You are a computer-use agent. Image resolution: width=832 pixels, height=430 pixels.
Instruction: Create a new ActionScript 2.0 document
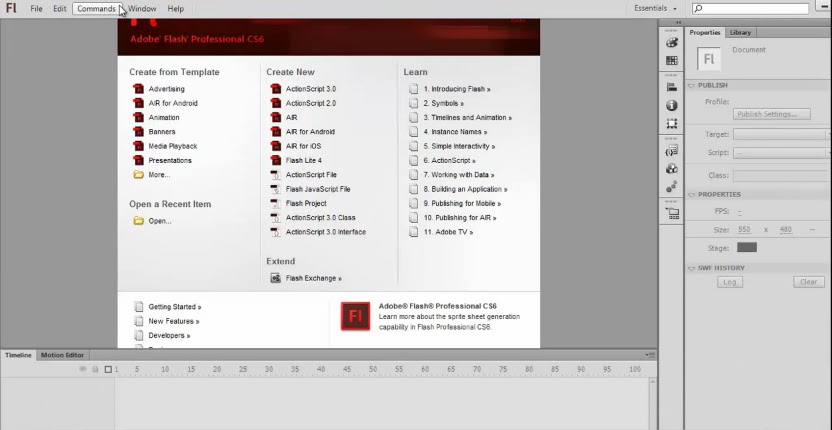pos(310,103)
